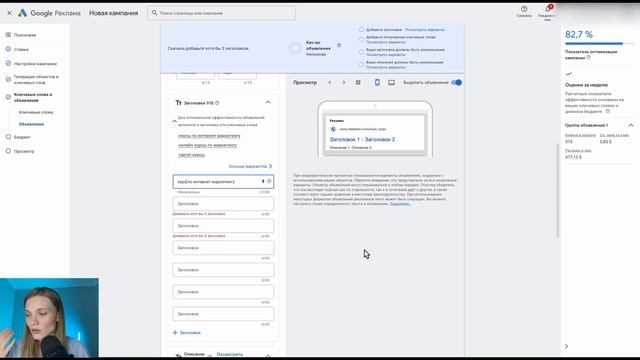
Task: Click info icon beside Показатель оптимизации кампании
Action: point(589,58)
